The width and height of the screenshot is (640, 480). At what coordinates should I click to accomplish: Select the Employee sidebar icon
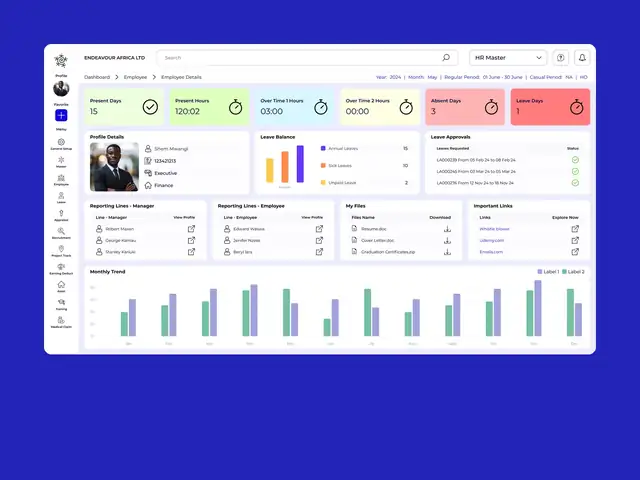pyautogui.click(x=61, y=180)
